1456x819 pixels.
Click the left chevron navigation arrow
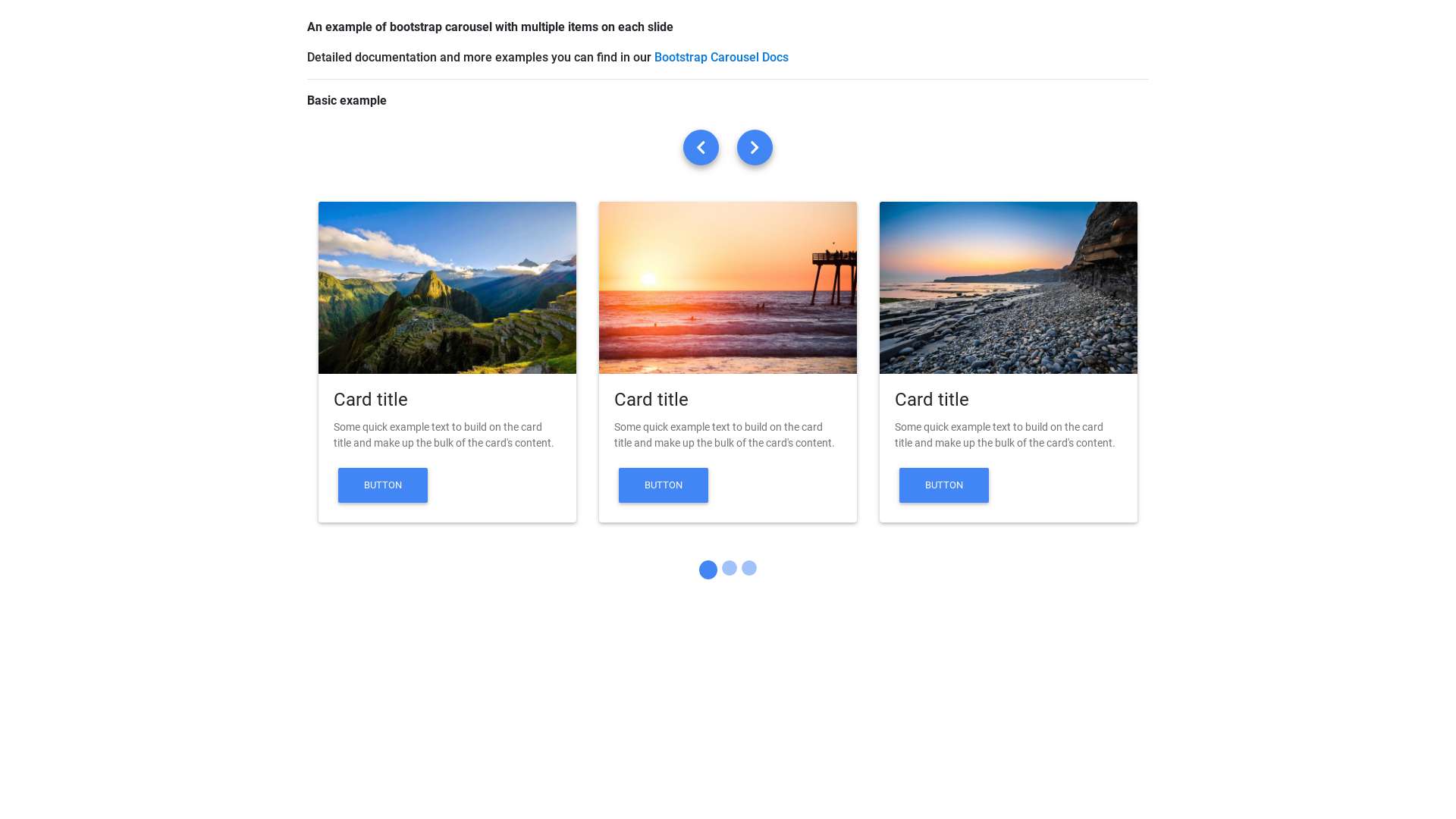(x=701, y=147)
